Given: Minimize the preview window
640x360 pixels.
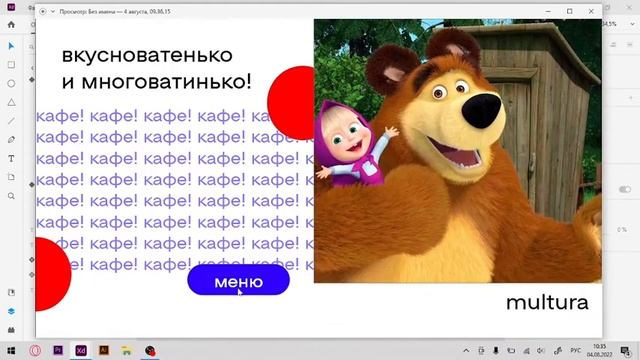Looking at the screenshot, I should tap(548, 11).
